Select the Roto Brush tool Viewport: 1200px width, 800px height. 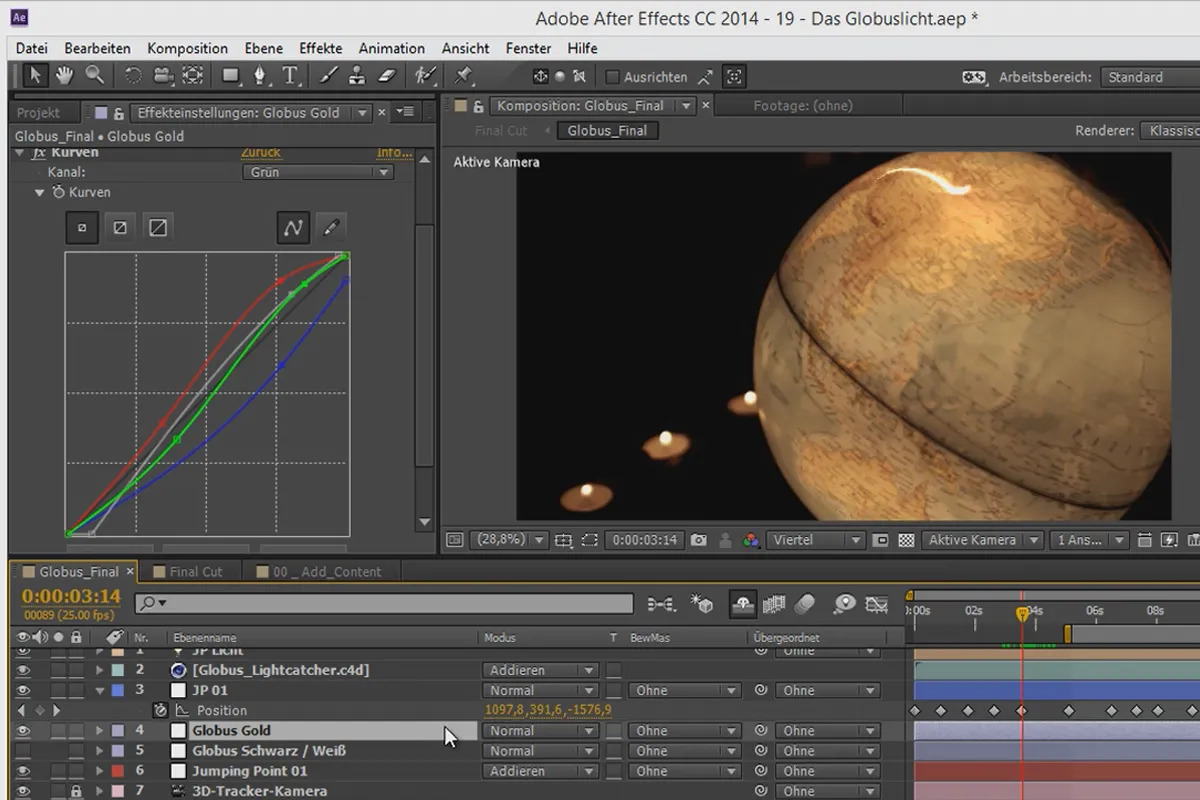click(426, 75)
